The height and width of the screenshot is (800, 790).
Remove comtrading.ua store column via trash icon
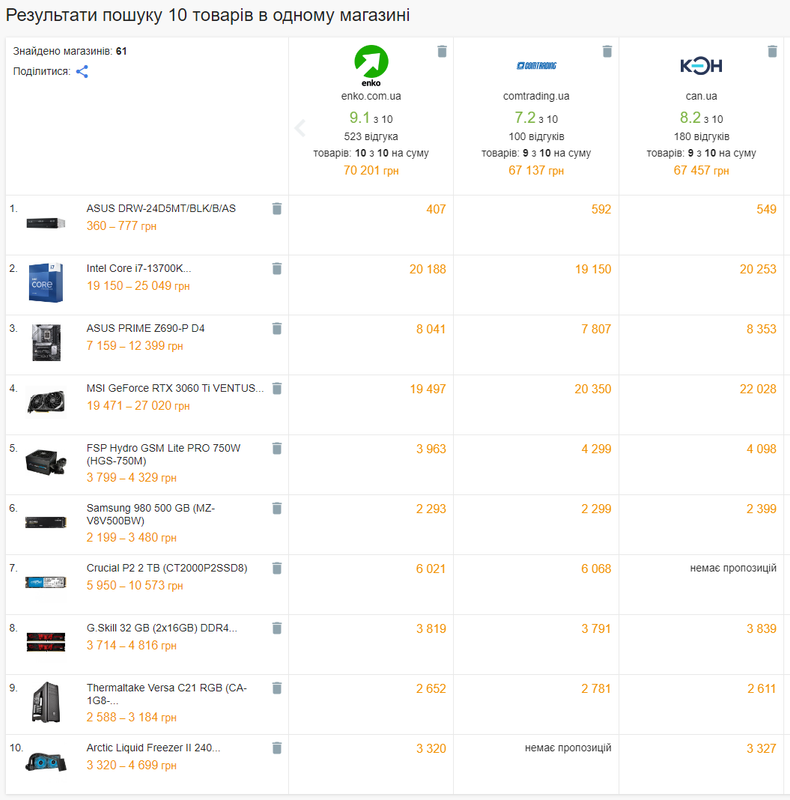click(x=607, y=51)
